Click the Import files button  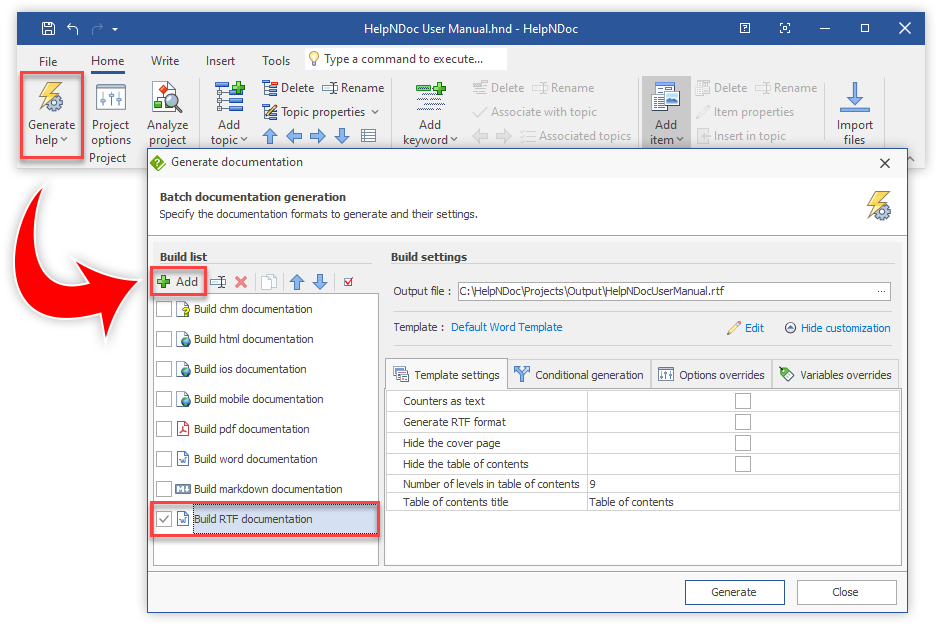coord(854,114)
